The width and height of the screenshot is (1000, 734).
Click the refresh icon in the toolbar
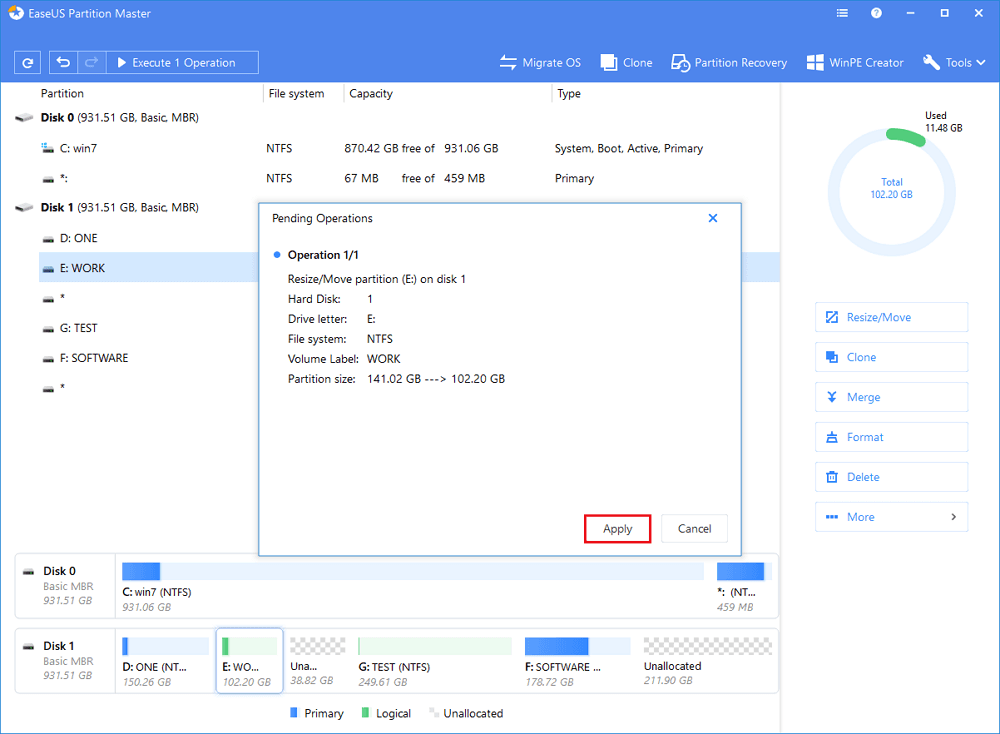pos(27,62)
